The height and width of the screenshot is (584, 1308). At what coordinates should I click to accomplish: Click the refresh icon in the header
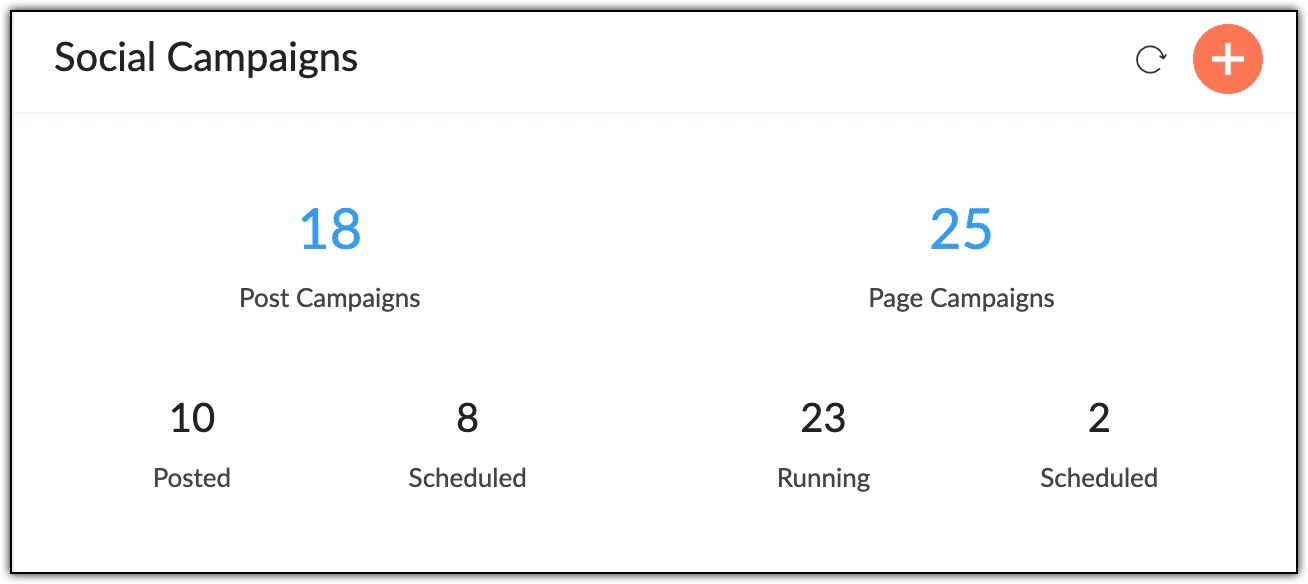point(1151,60)
